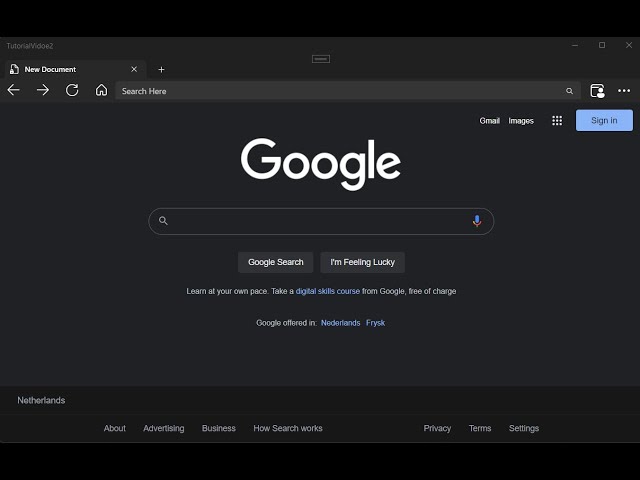Select the New Document tab
640x480 pixels.
[x=76, y=69]
